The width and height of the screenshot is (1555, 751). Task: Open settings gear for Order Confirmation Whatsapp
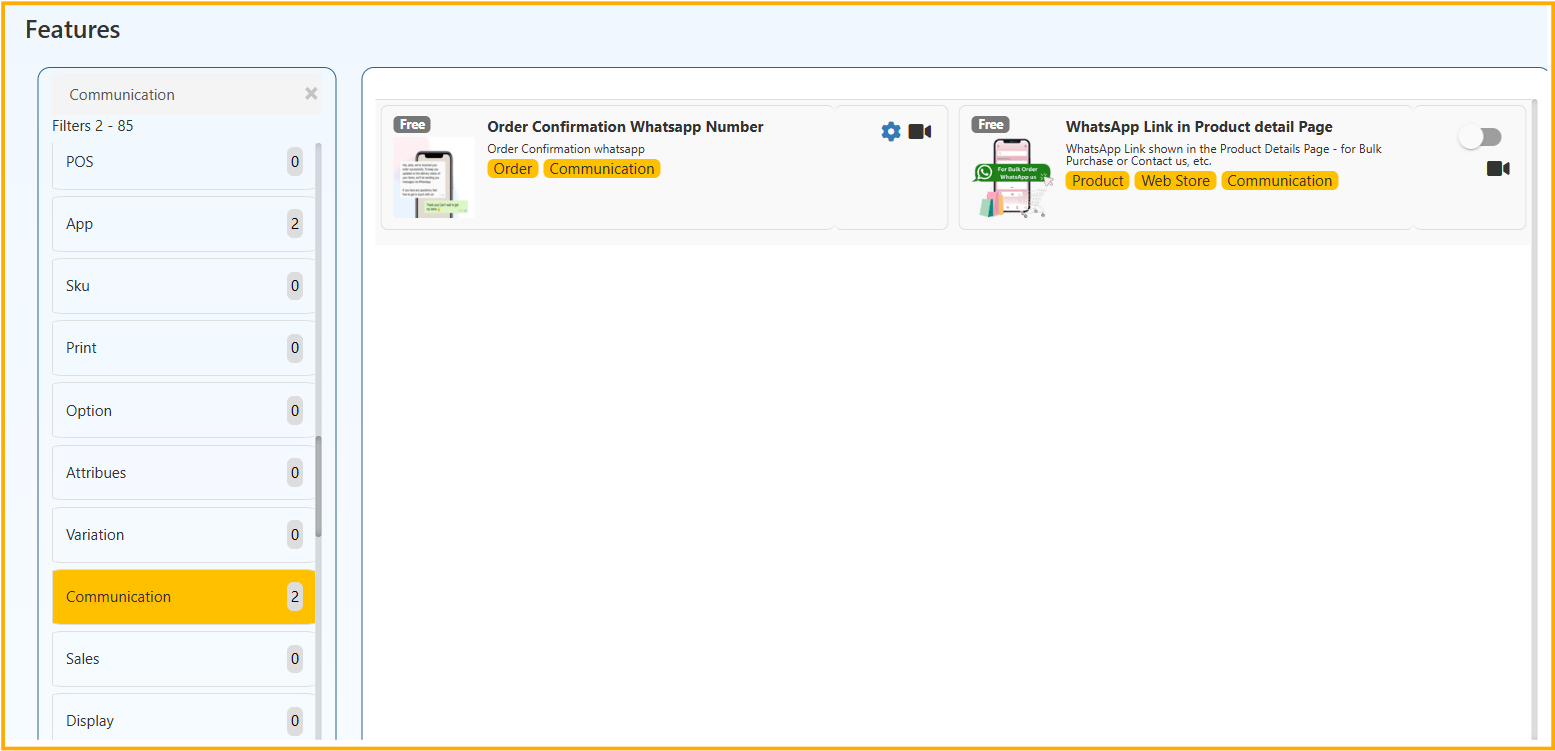(890, 132)
